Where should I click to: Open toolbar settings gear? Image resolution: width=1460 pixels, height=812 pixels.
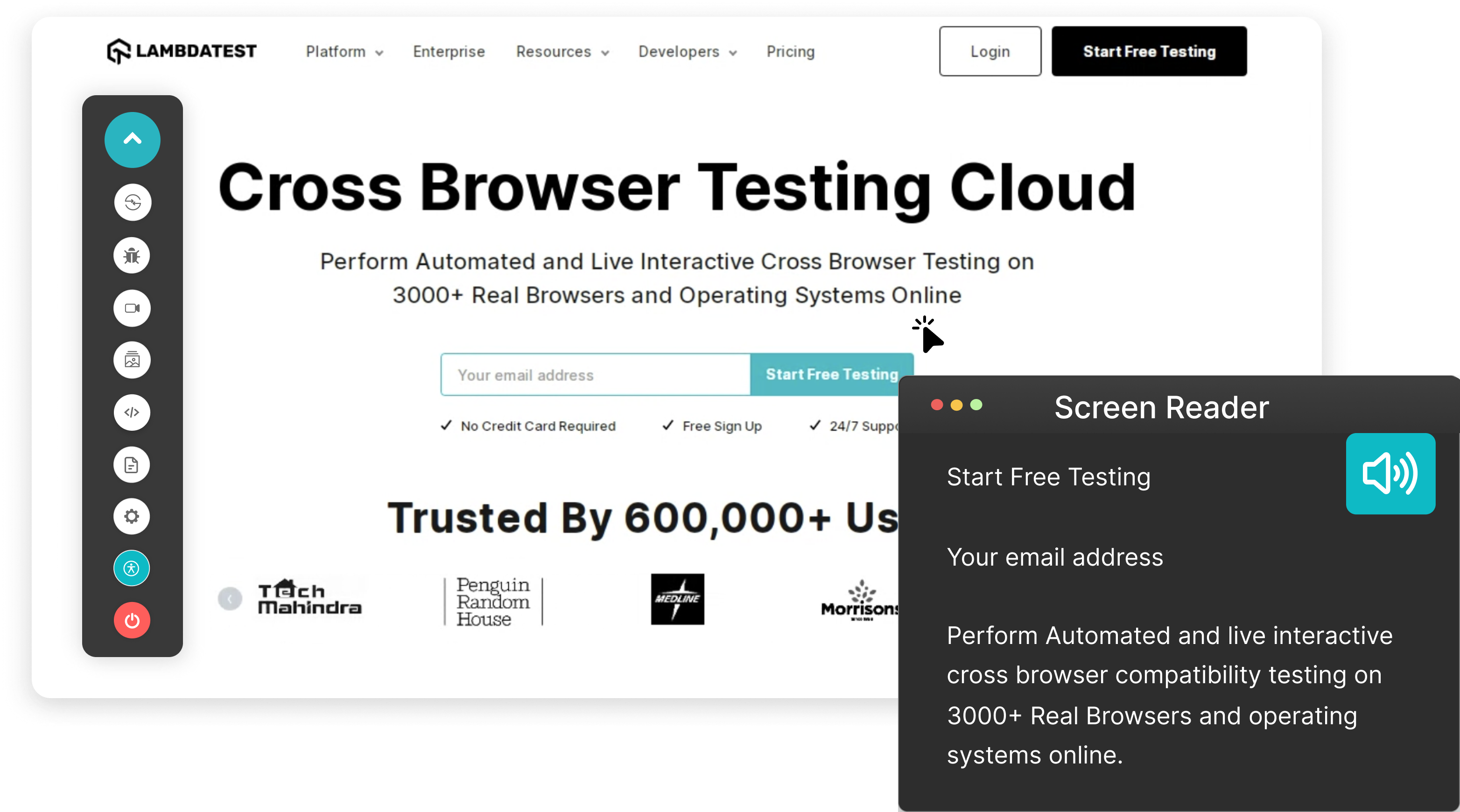(x=132, y=516)
